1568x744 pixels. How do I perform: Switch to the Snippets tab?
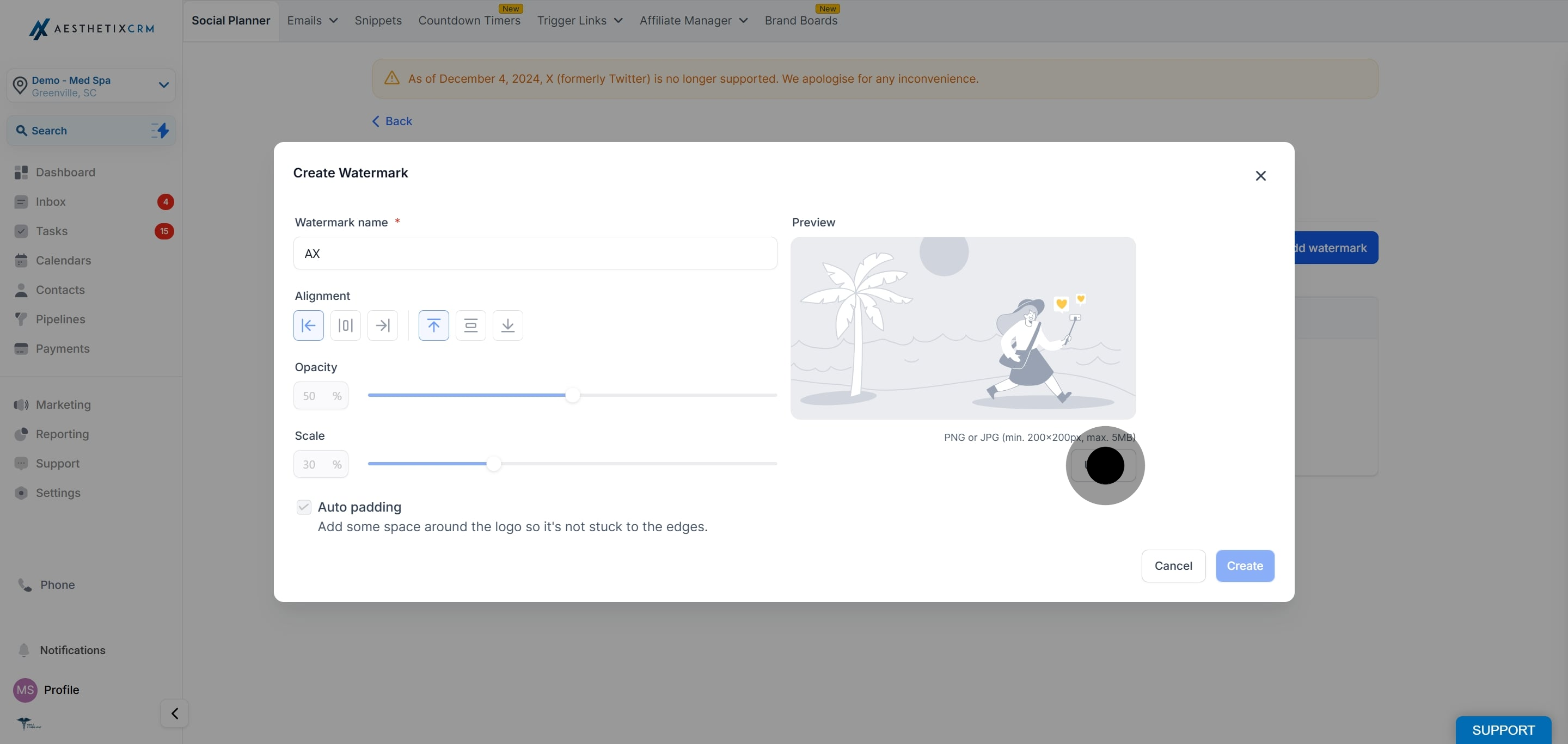[377, 20]
